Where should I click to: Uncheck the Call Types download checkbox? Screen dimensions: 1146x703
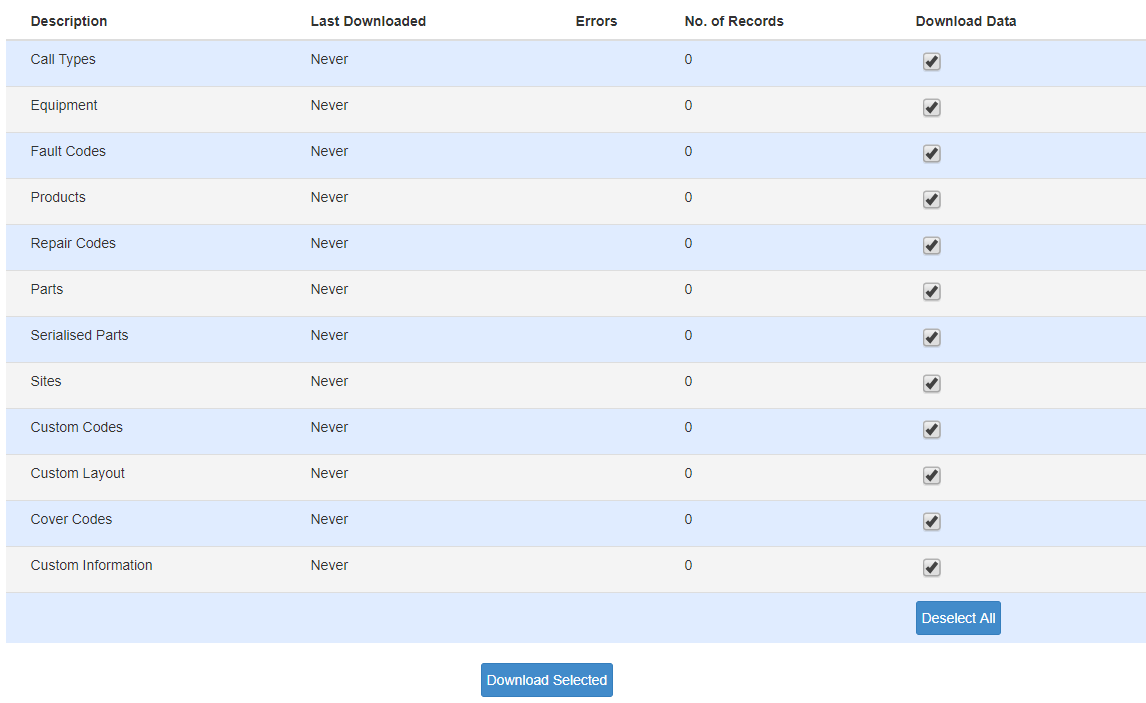[931, 62]
